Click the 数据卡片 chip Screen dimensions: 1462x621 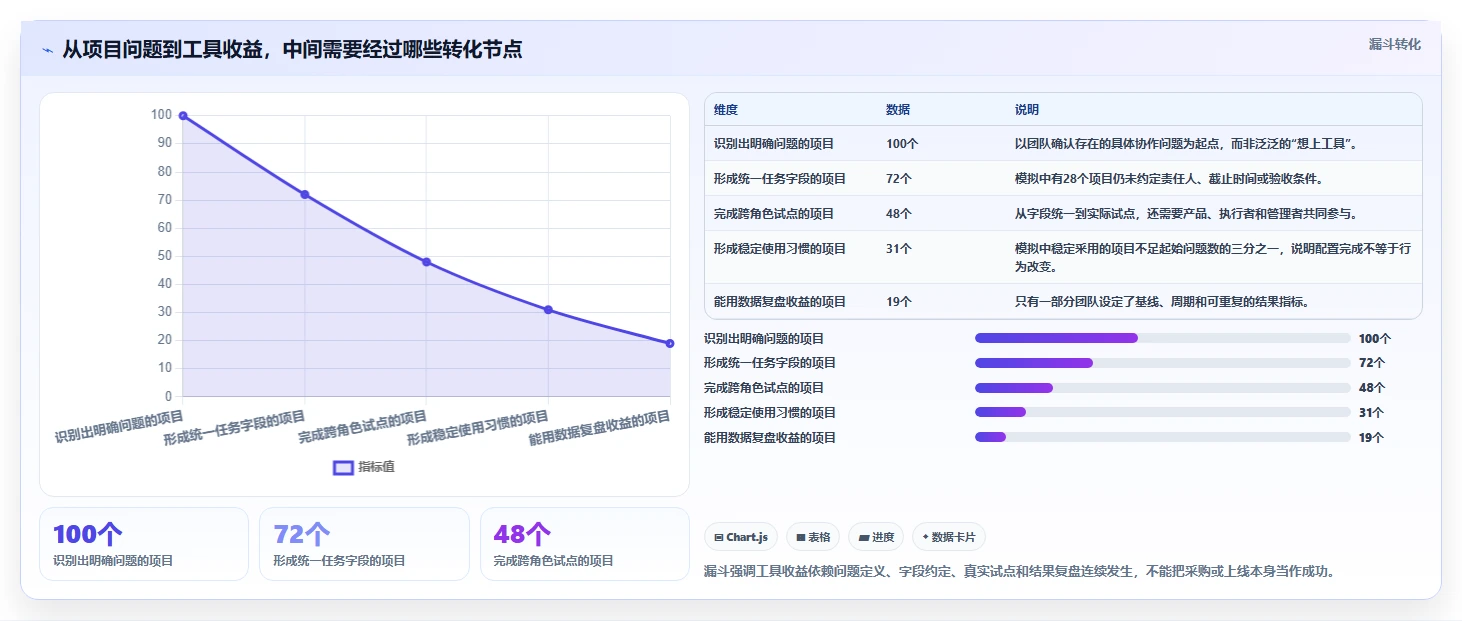pyautogui.click(x=949, y=537)
